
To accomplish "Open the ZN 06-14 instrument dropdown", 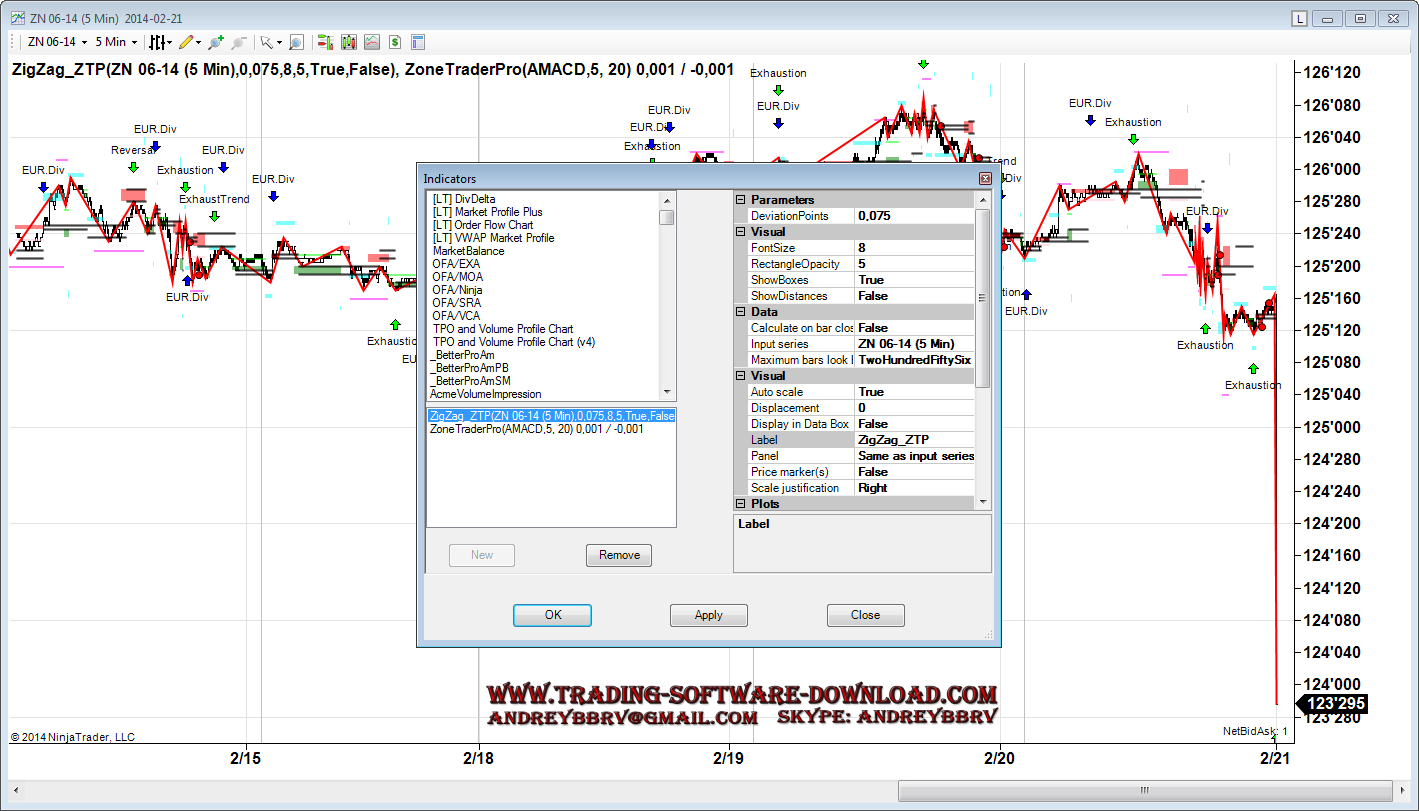I will (57, 42).
